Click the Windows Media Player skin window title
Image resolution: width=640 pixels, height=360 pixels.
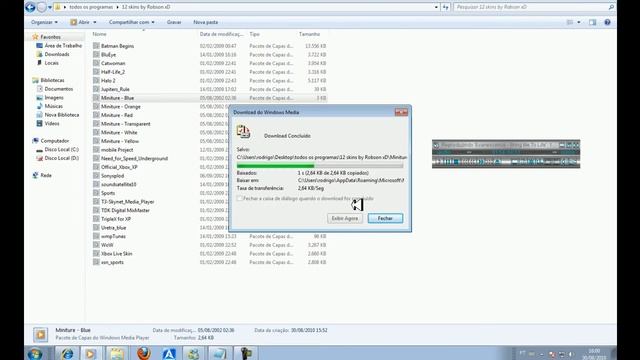click(x=499, y=145)
